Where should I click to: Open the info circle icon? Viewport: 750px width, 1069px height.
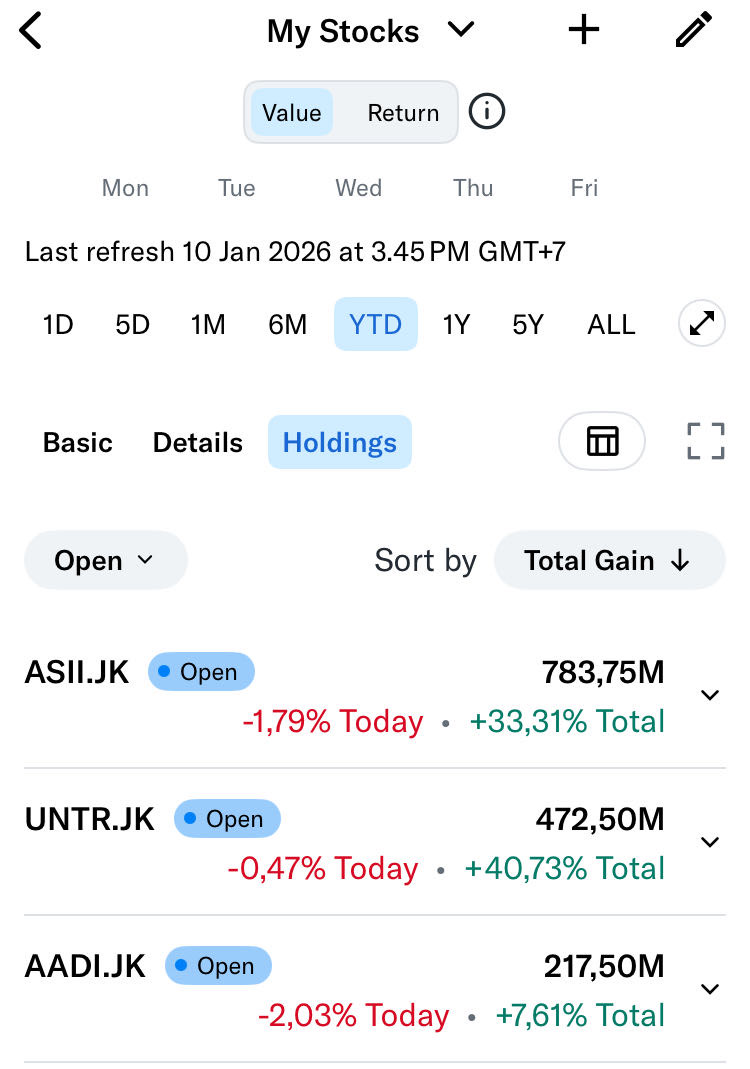[x=487, y=112]
